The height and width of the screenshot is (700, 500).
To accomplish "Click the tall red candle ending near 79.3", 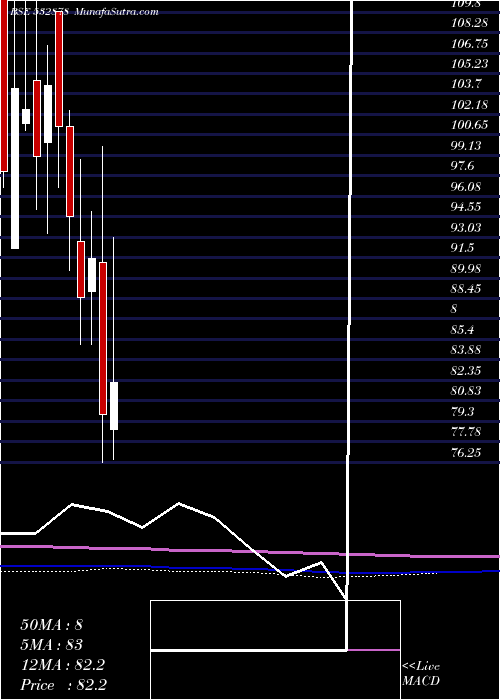I will [x=103, y=338].
